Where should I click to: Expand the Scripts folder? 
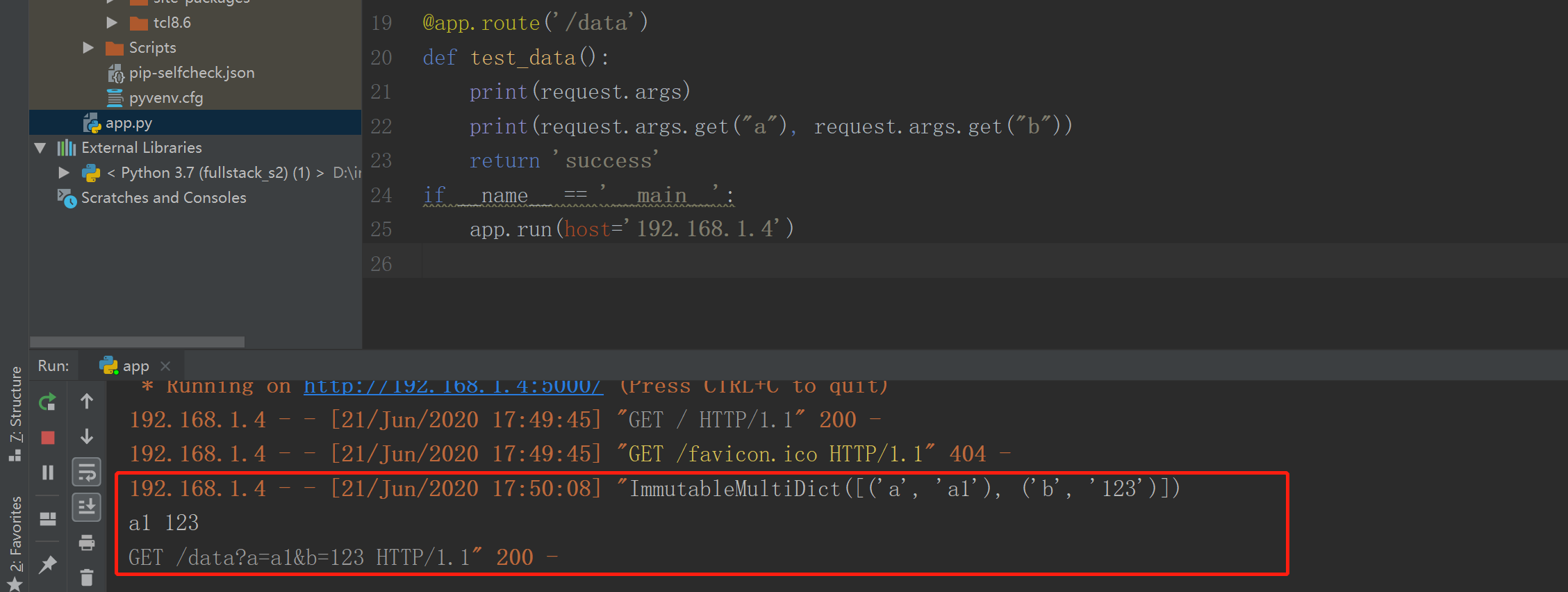coord(88,47)
